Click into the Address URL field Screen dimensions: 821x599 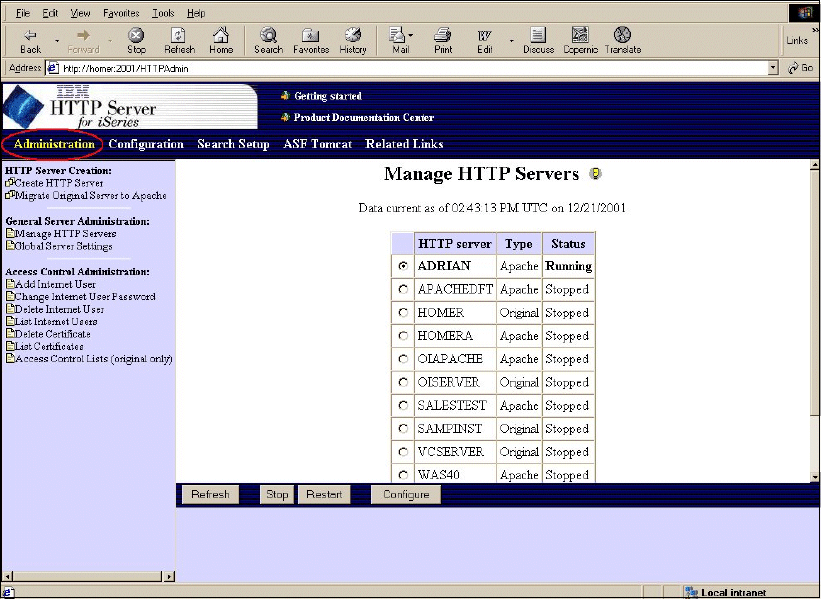click(x=400, y=68)
